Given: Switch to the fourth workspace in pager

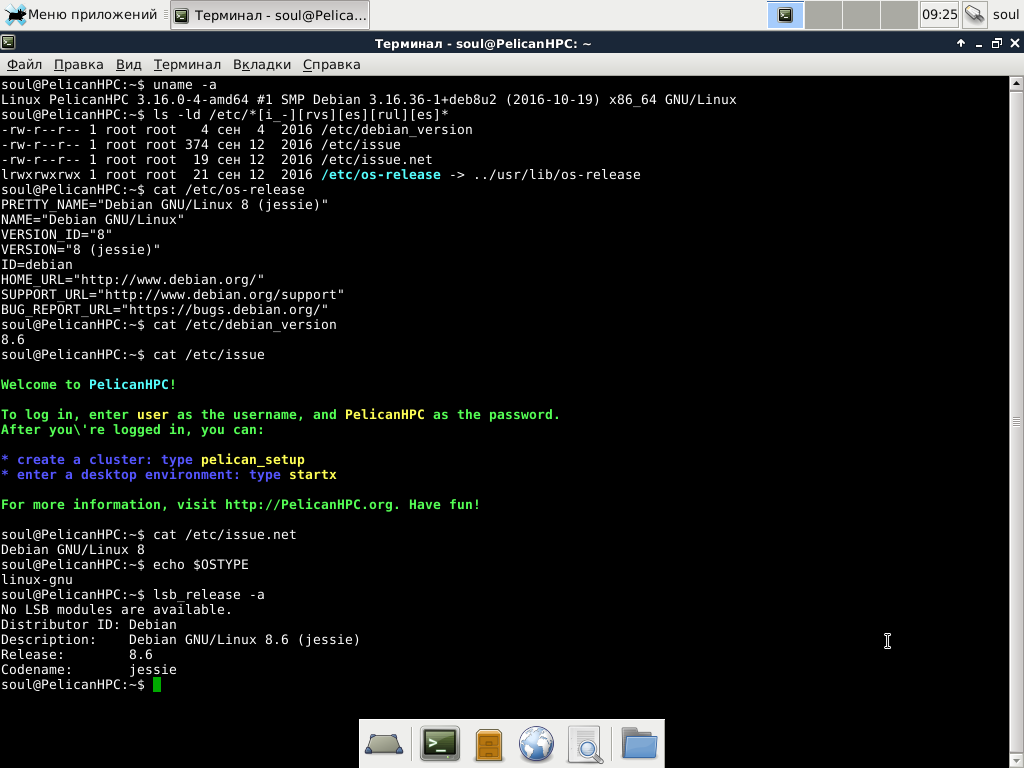Looking at the screenshot, I should (x=899, y=15).
